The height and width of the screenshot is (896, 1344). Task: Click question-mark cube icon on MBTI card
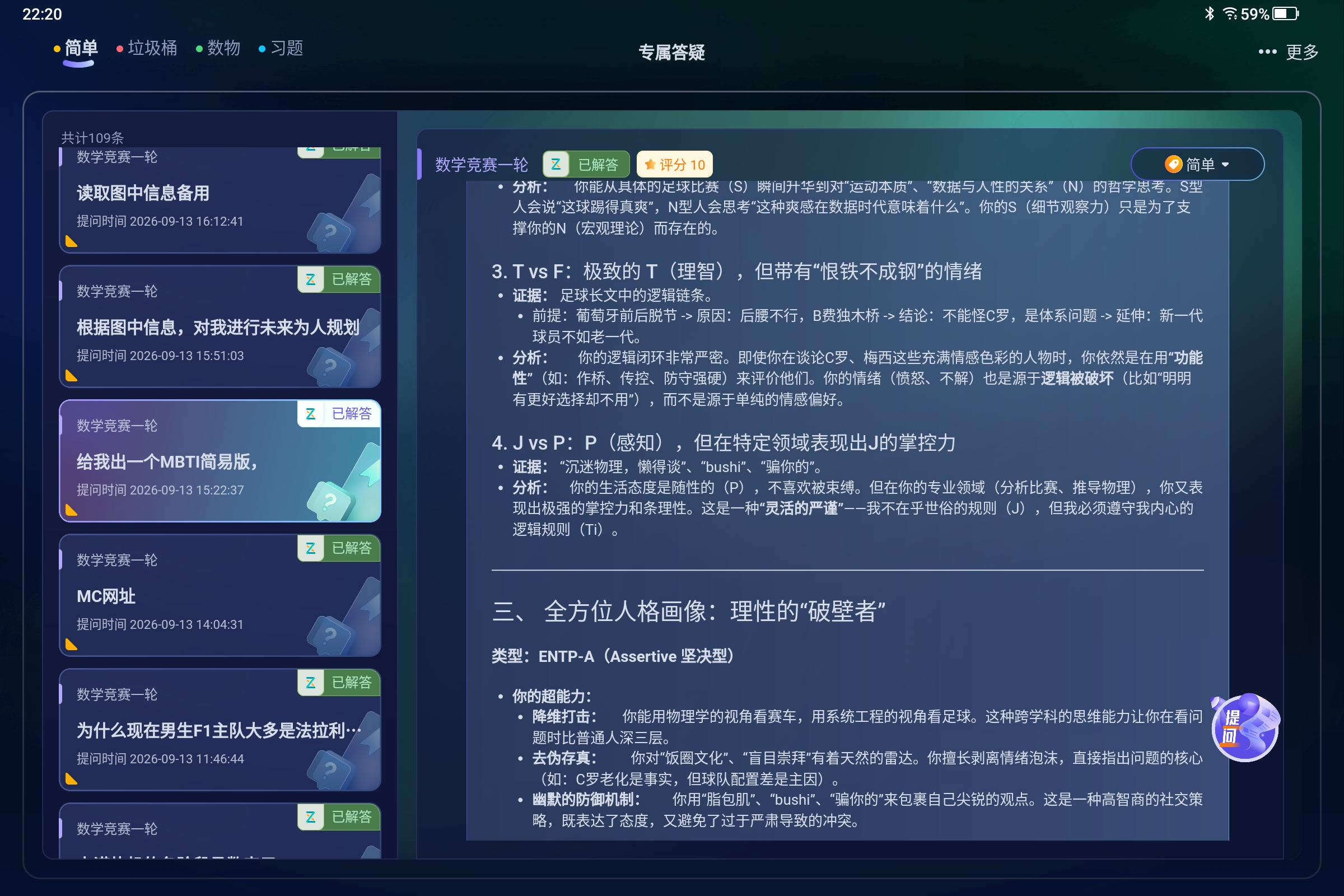click(331, 501)
